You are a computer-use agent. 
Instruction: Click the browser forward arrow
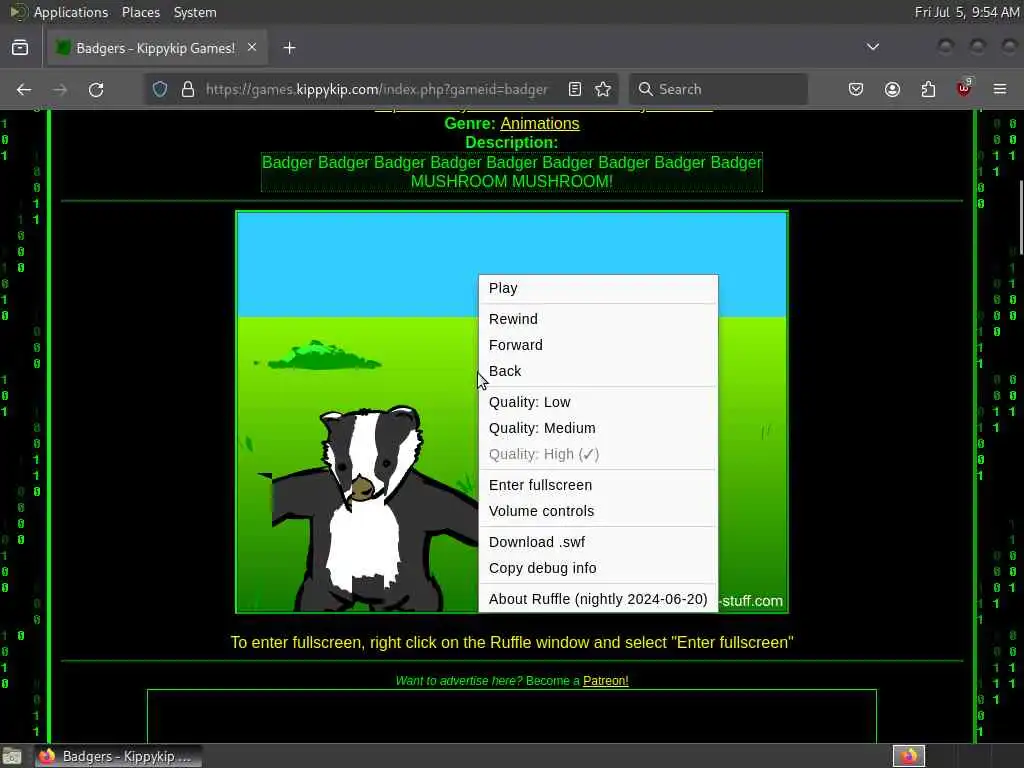pos(59,89)
